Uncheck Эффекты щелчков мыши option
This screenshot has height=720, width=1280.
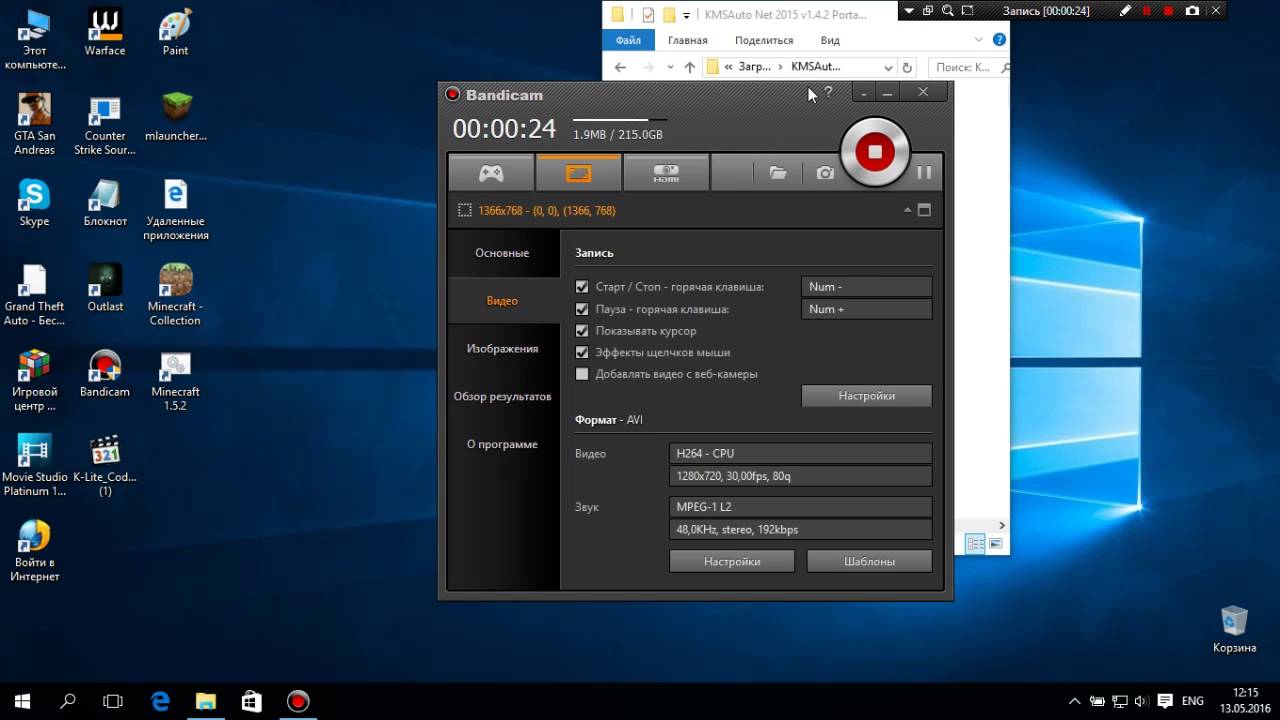[582, 353]
